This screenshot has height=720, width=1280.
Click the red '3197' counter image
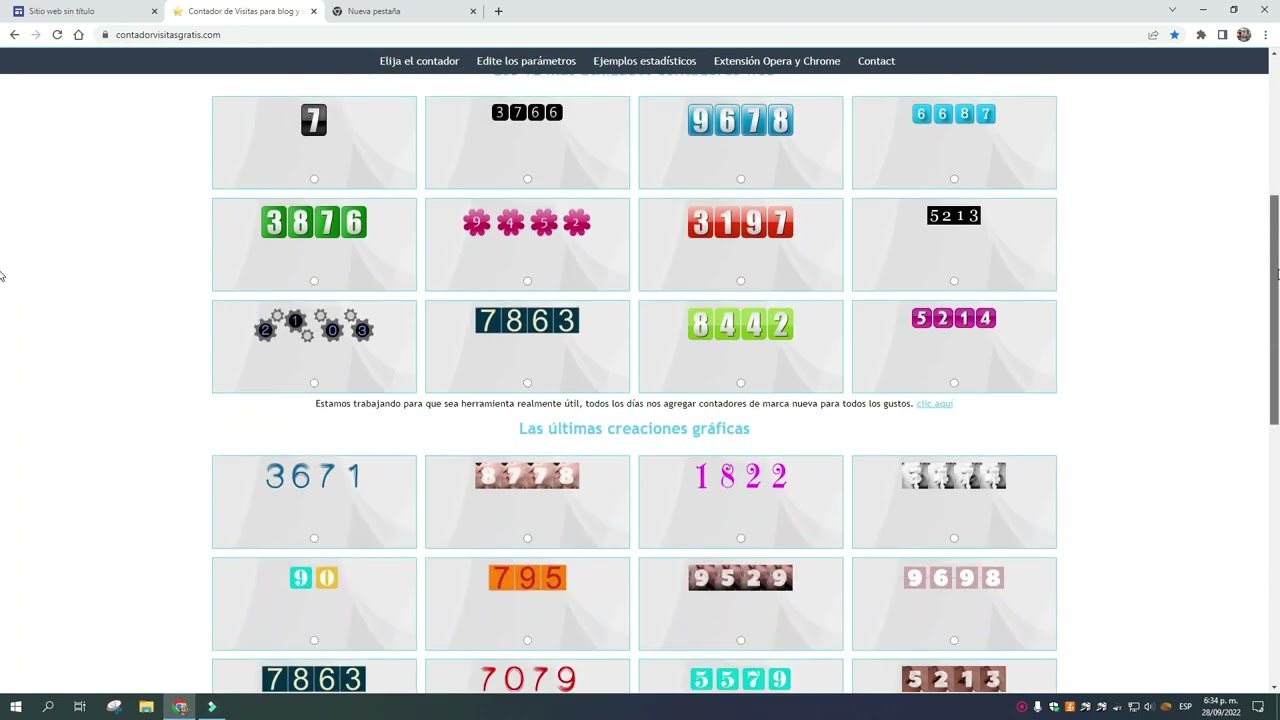click(x=740, y=222)
